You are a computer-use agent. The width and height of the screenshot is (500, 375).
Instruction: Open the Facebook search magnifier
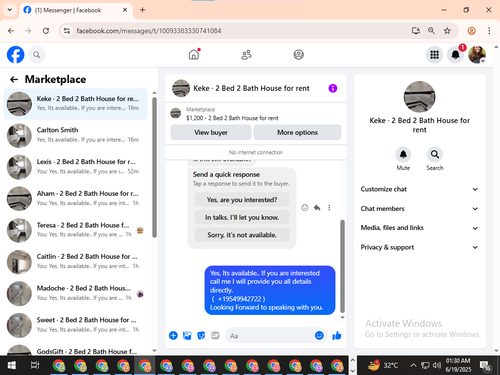37,55
